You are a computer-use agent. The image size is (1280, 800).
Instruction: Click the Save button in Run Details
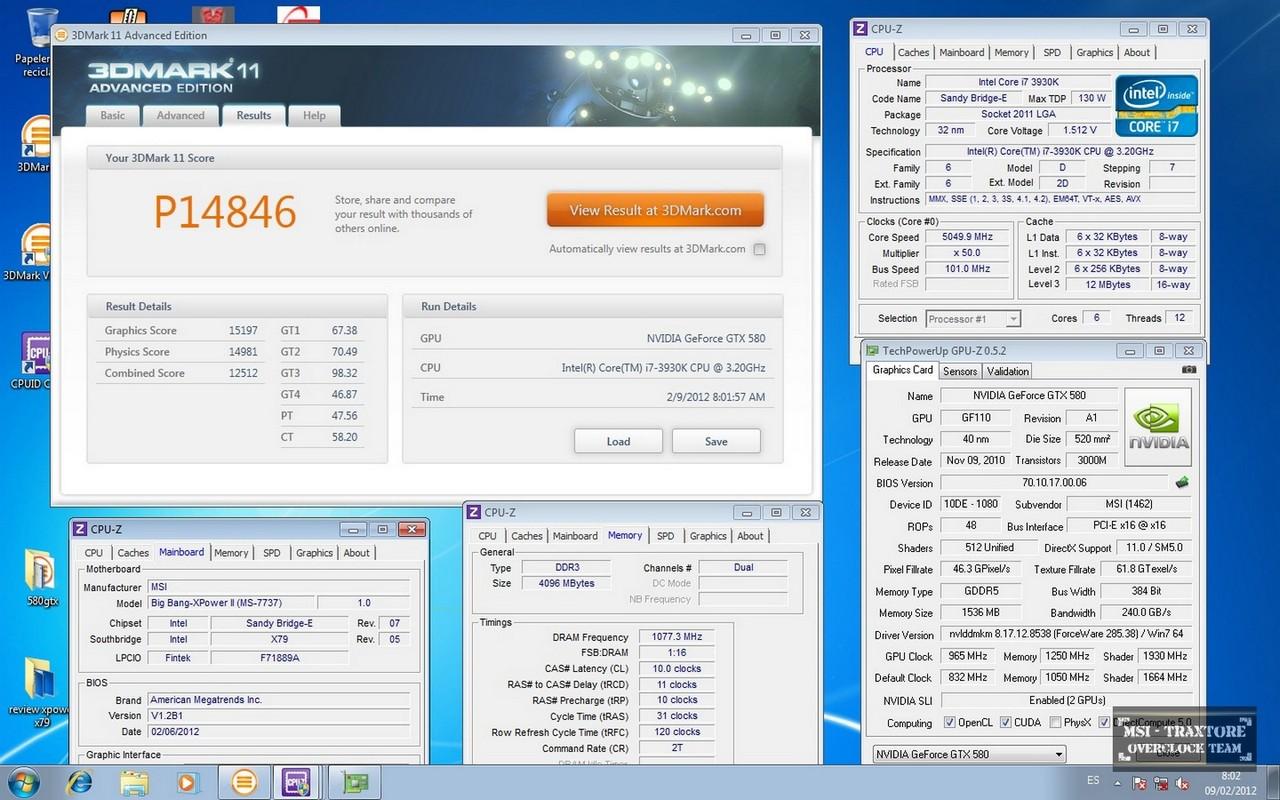(716, 441)
